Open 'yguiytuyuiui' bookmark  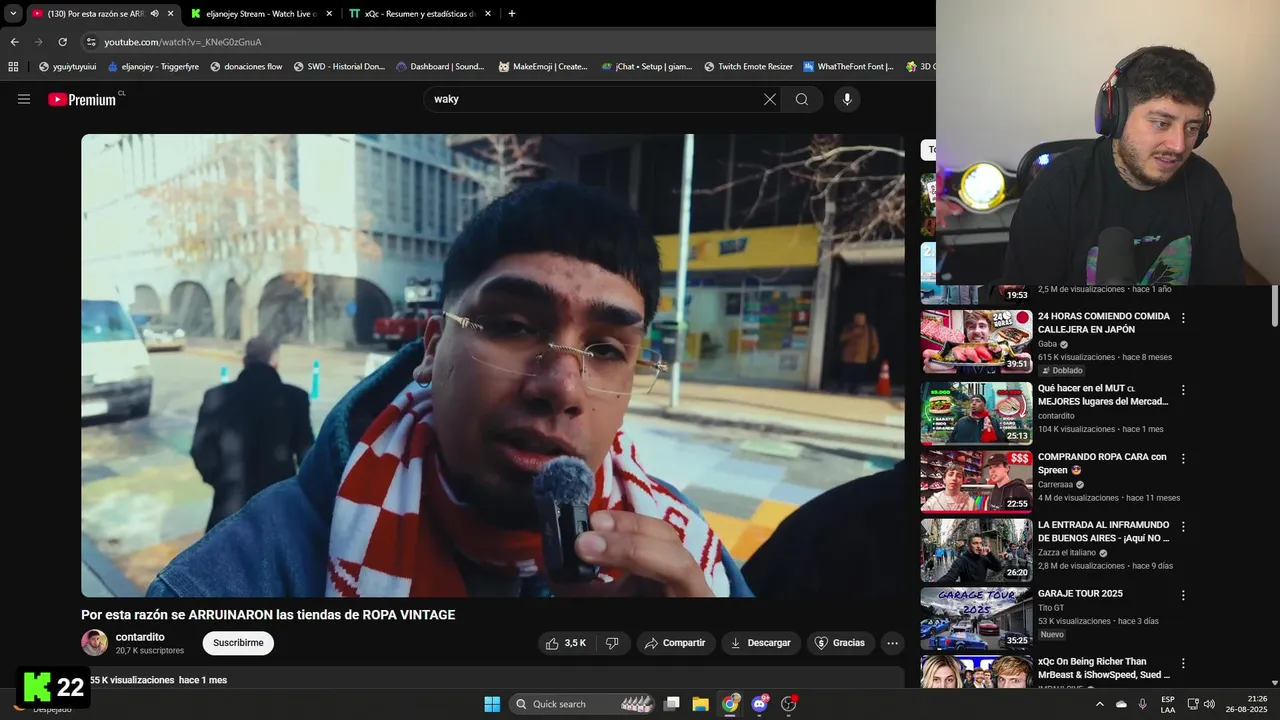tap(67, 67)
